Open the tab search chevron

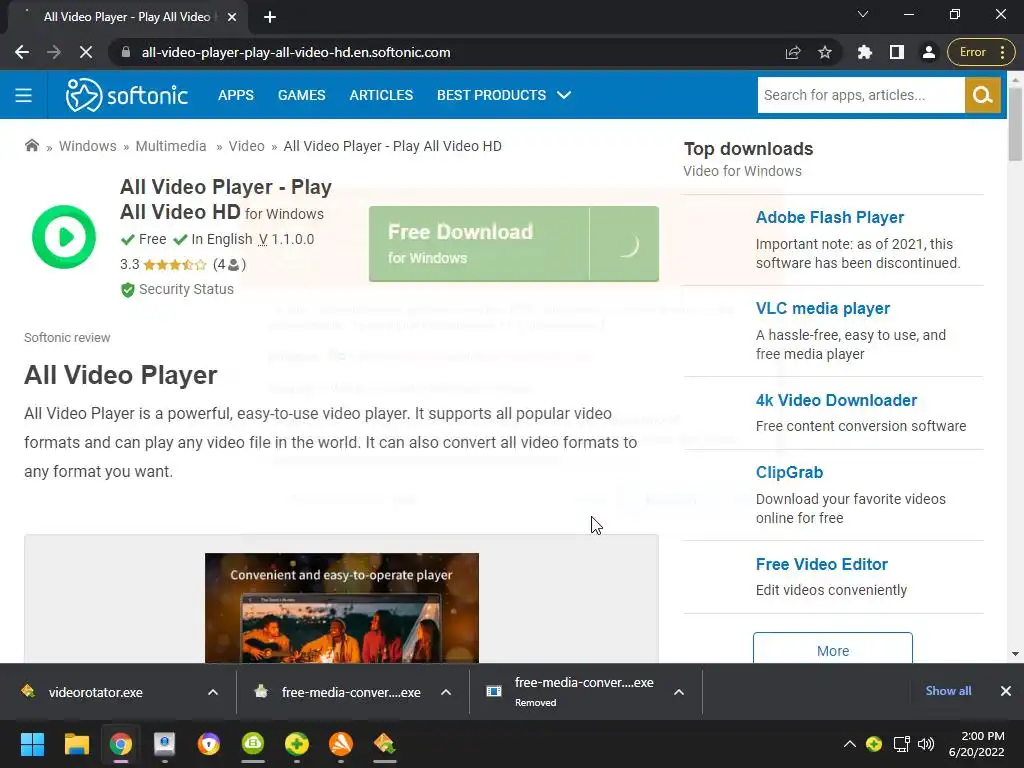tap(863, 14)
